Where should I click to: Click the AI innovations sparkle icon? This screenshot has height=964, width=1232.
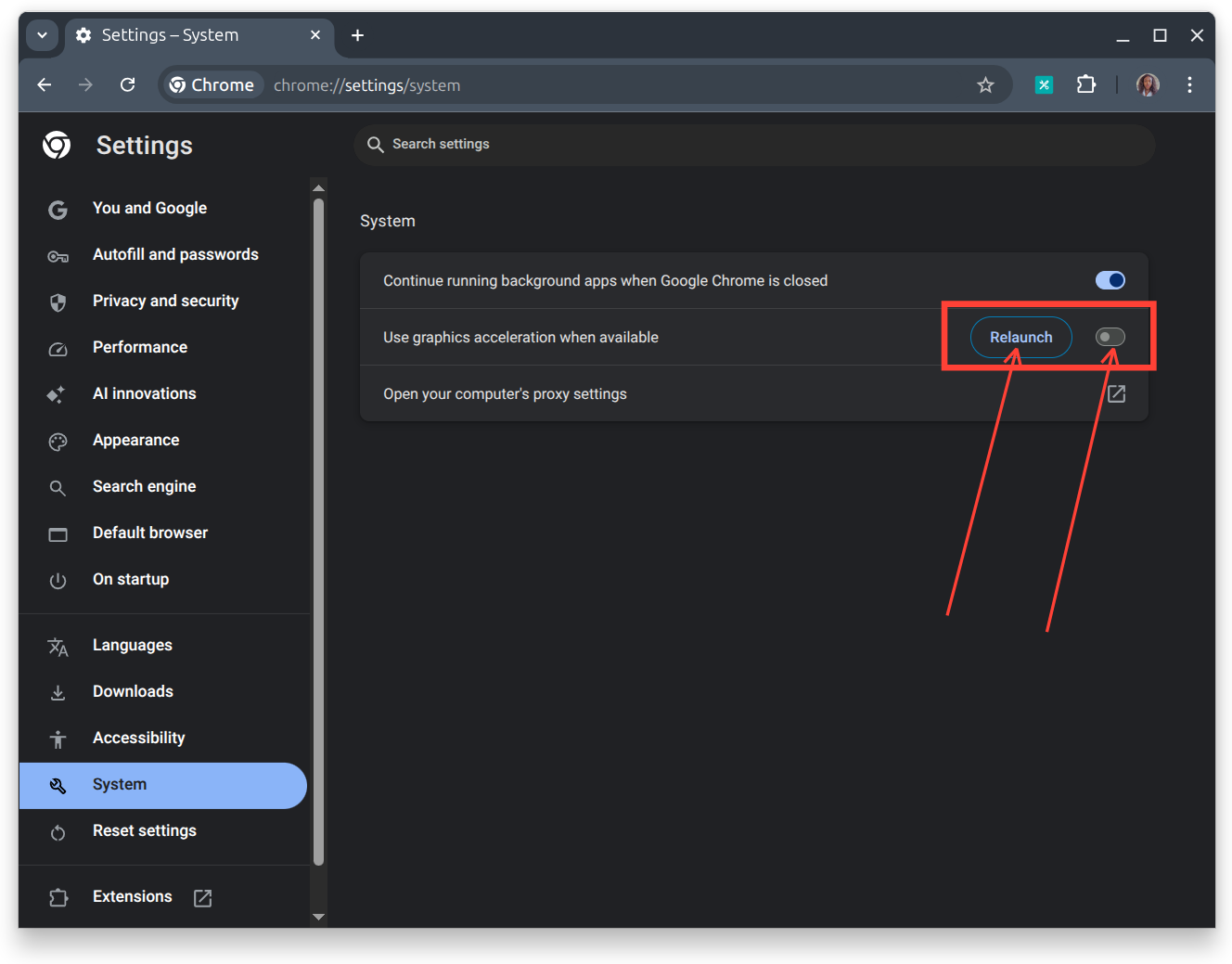coord(56,393)
